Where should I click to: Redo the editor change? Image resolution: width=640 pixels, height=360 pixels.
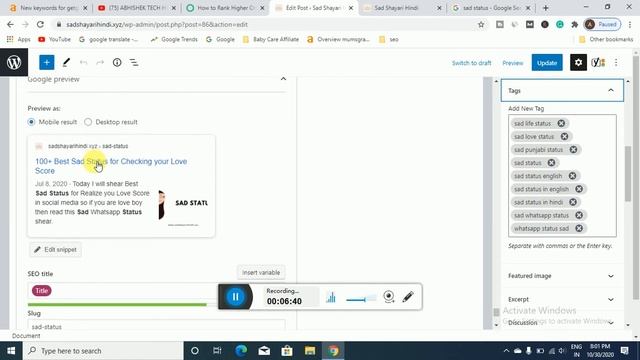(x=100, y=62)
